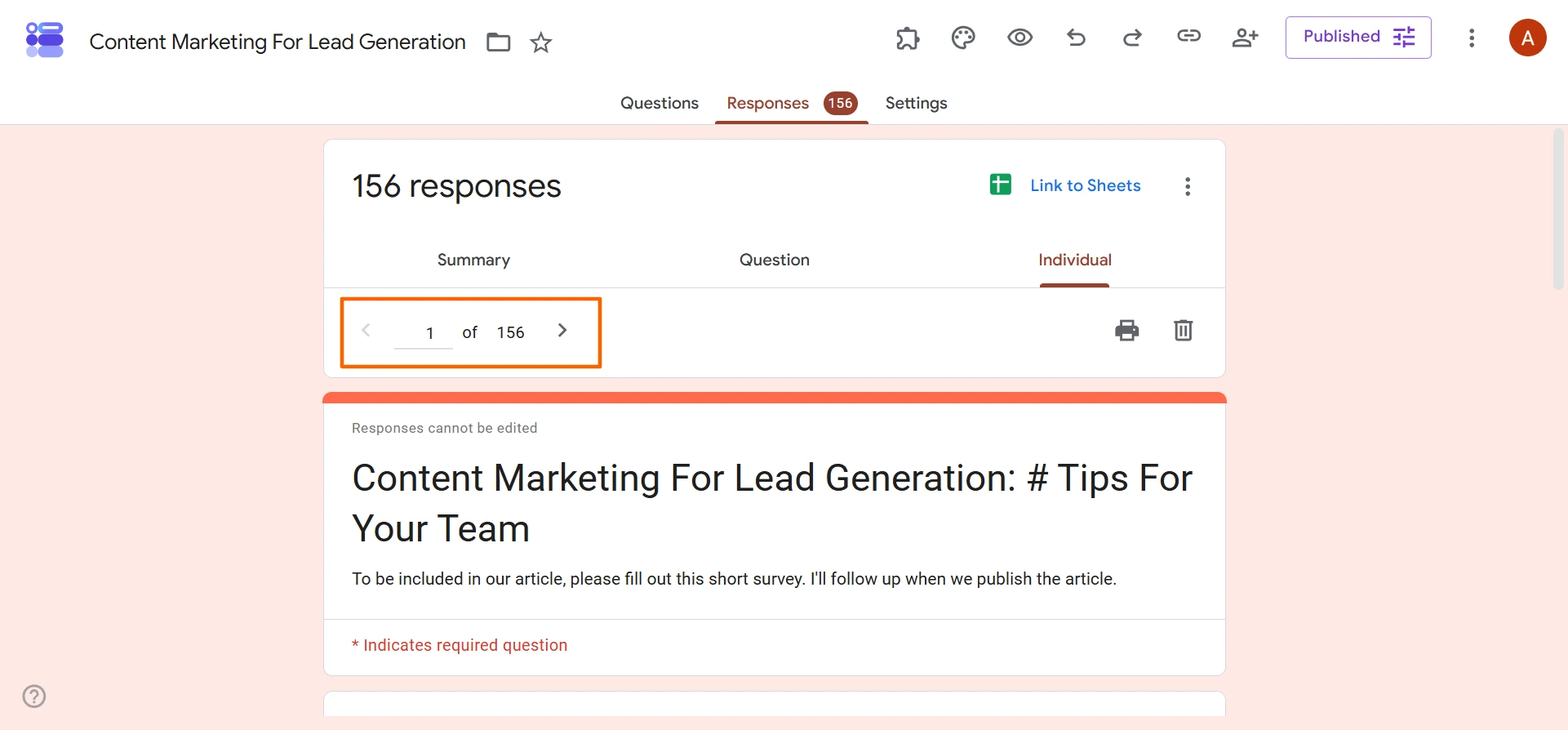View the Question responses tab
The height and width of the screenshot is (730, 1568).
774,260
